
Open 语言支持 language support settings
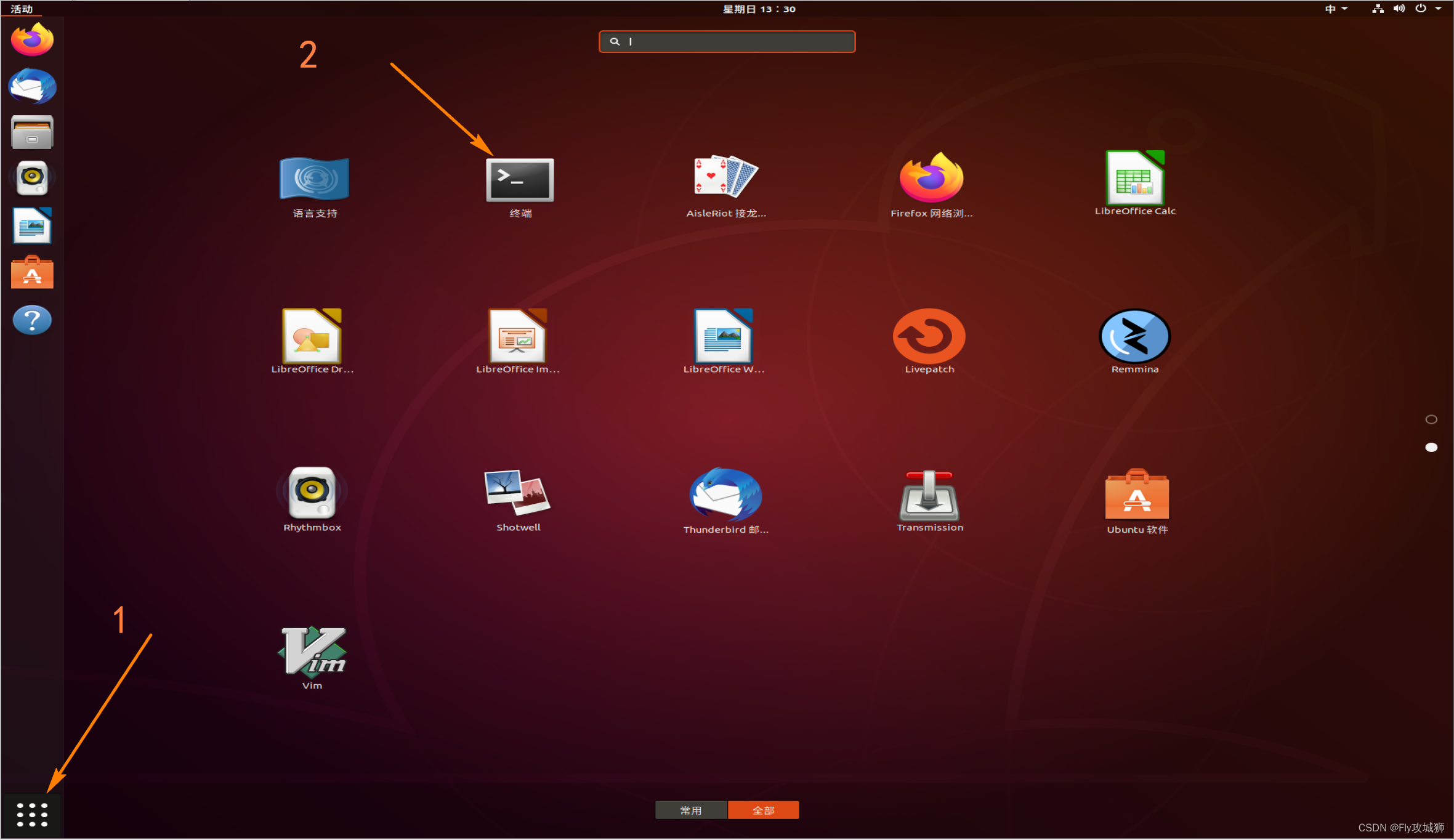click(314, 179)
